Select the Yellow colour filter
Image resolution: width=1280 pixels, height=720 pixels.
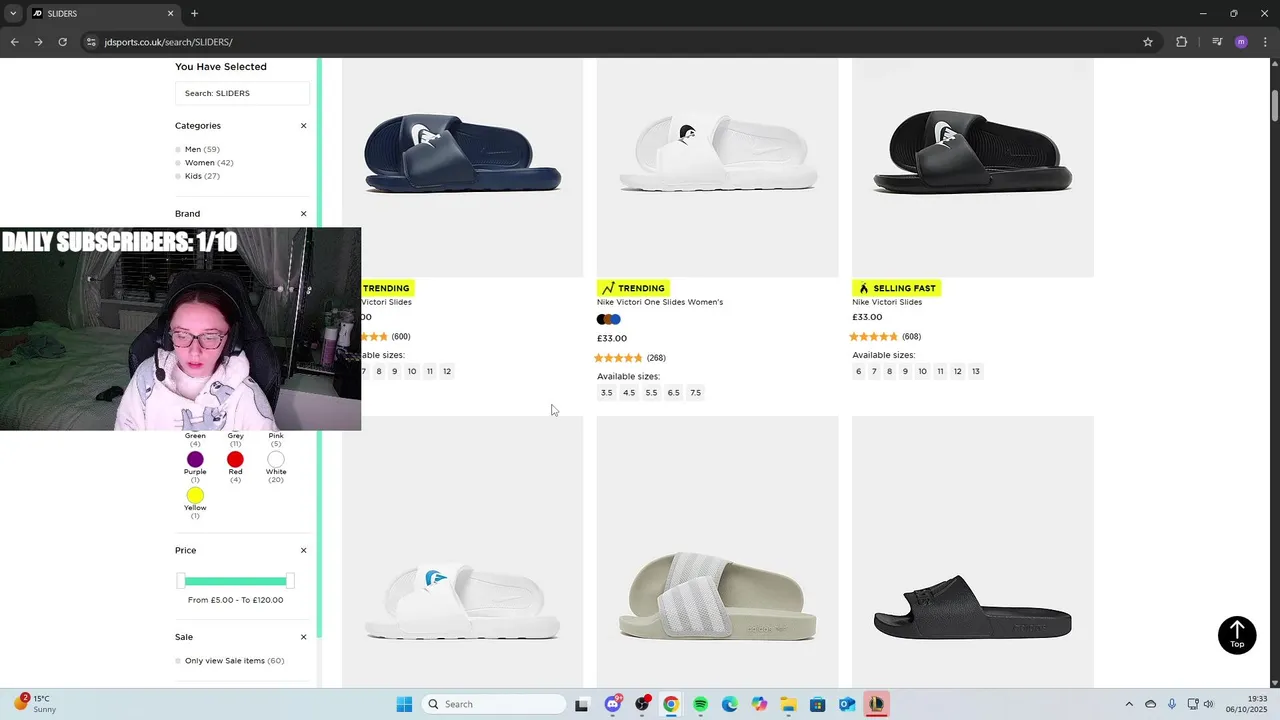(195, 496)
